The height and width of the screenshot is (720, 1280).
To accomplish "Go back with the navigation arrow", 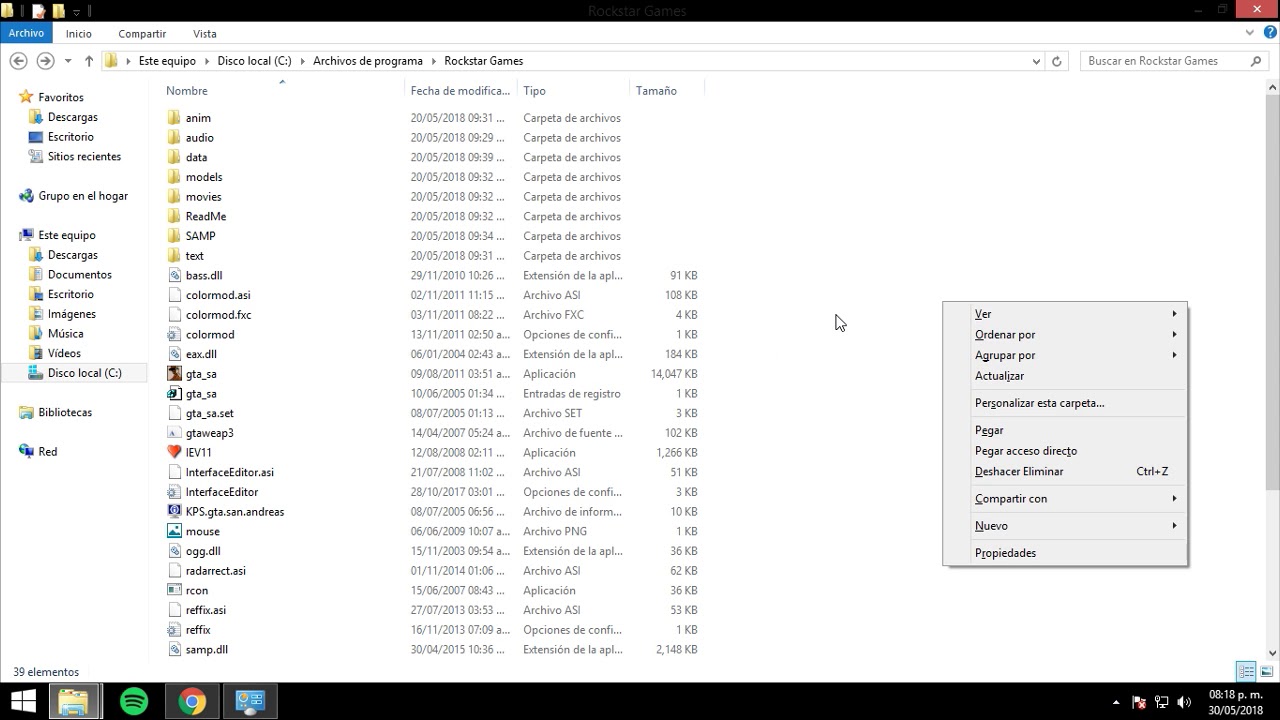I will click(x=18, y=61).
